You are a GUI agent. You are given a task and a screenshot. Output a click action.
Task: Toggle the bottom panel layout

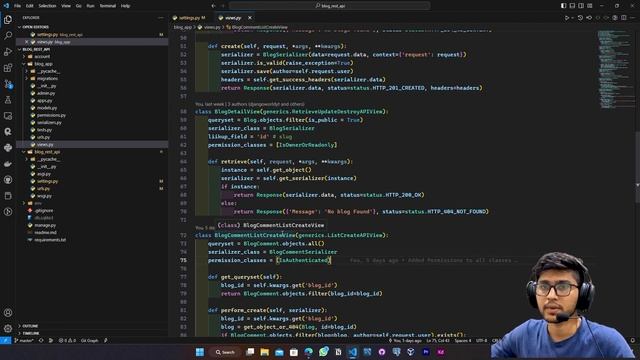click(572, 6)
